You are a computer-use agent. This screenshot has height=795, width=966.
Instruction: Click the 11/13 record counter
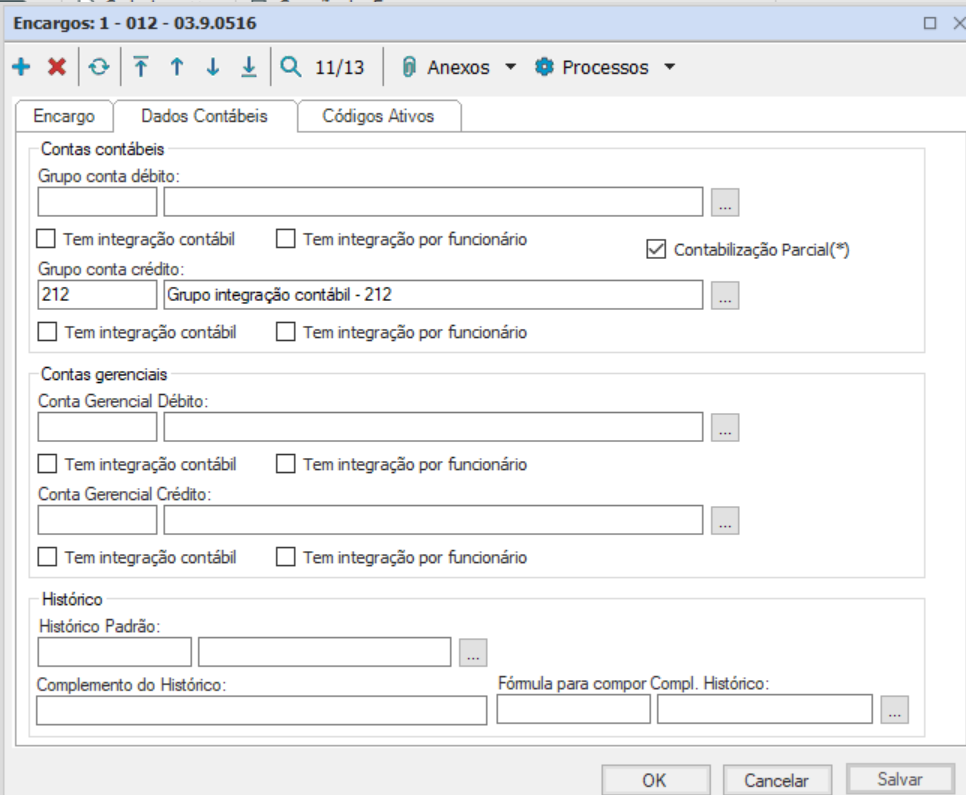(x=339, y=67)
